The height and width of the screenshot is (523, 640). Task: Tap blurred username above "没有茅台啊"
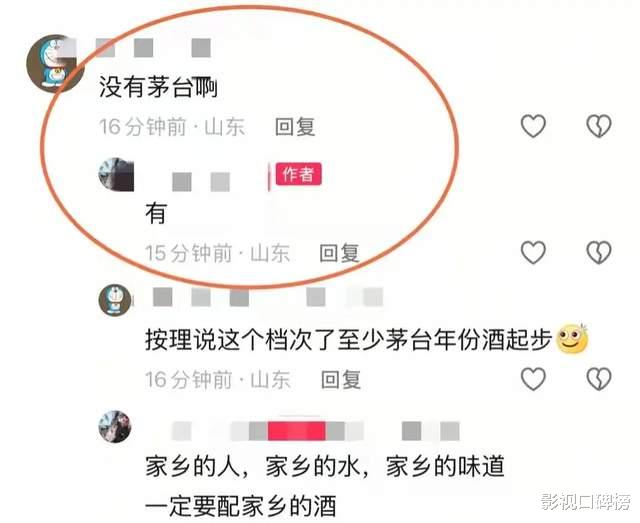coord(153,48)
